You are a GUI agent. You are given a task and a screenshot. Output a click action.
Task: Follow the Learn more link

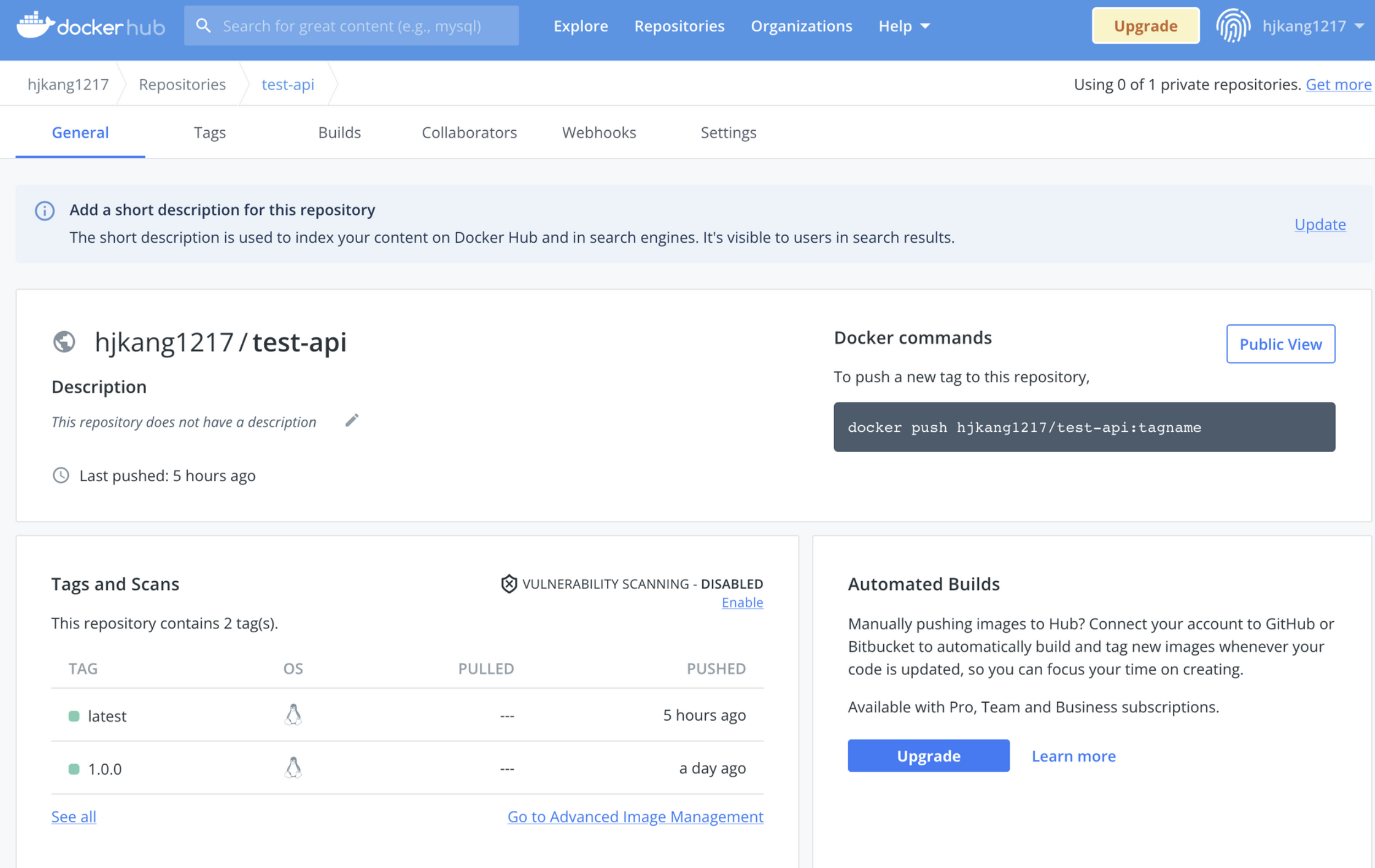(x=1073, y=755)
